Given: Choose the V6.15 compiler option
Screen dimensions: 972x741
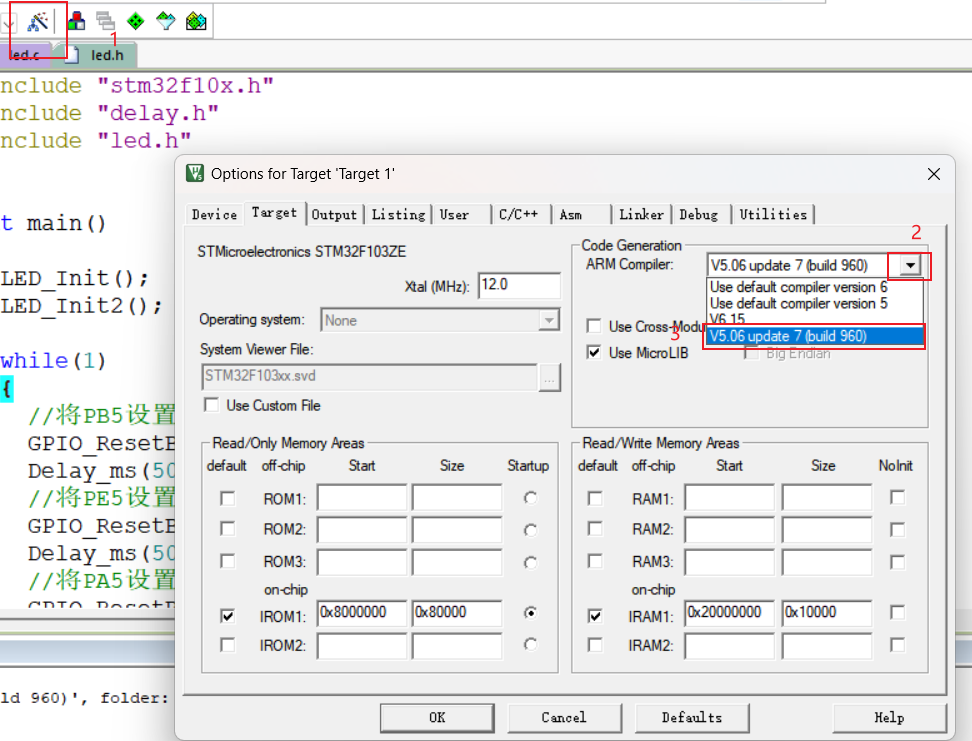Looking at the screenshot, I should [727, 319].
